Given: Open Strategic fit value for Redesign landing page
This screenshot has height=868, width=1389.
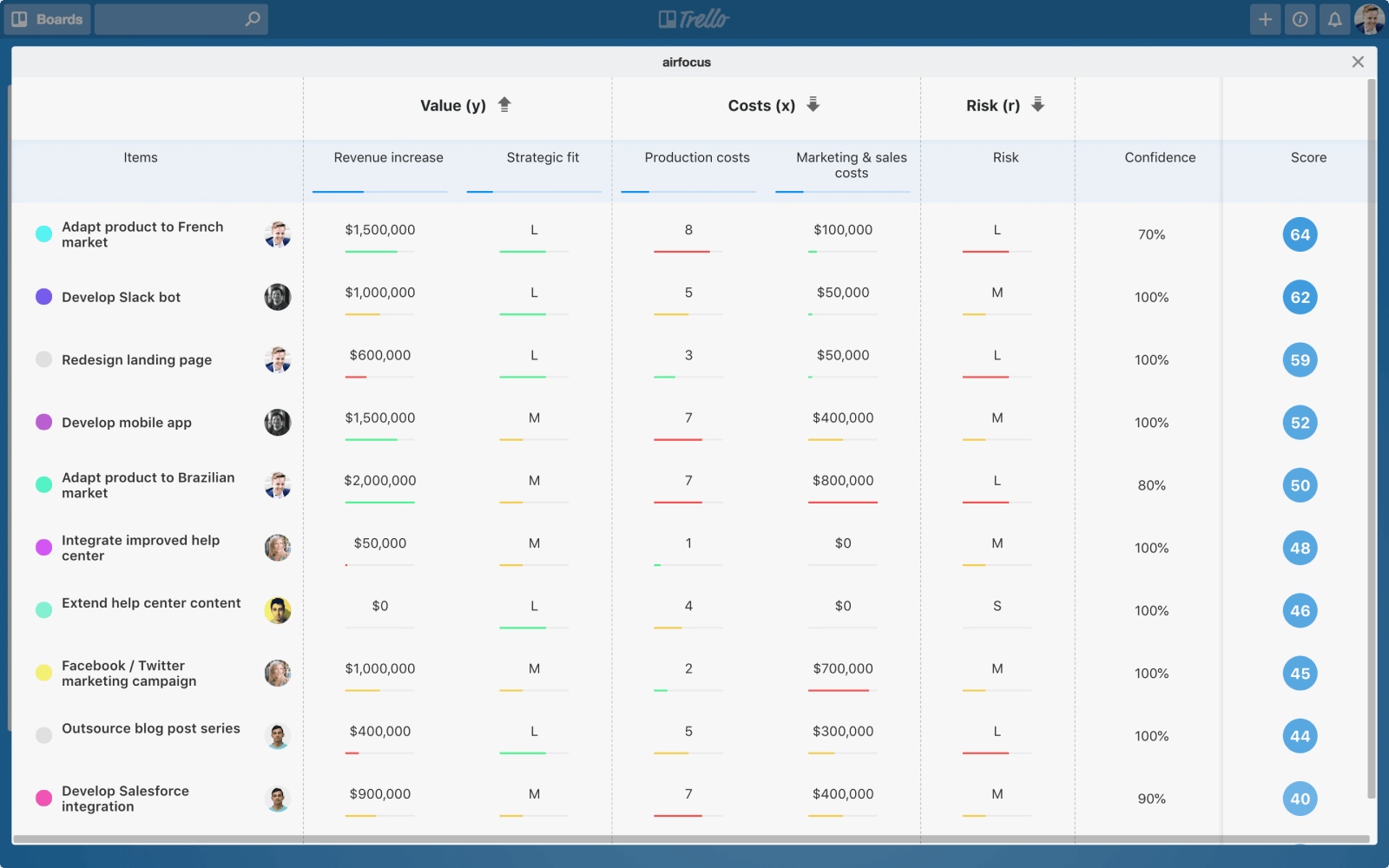Looking at the screenshot, I should pyautogui.click(x=534, y=356).
